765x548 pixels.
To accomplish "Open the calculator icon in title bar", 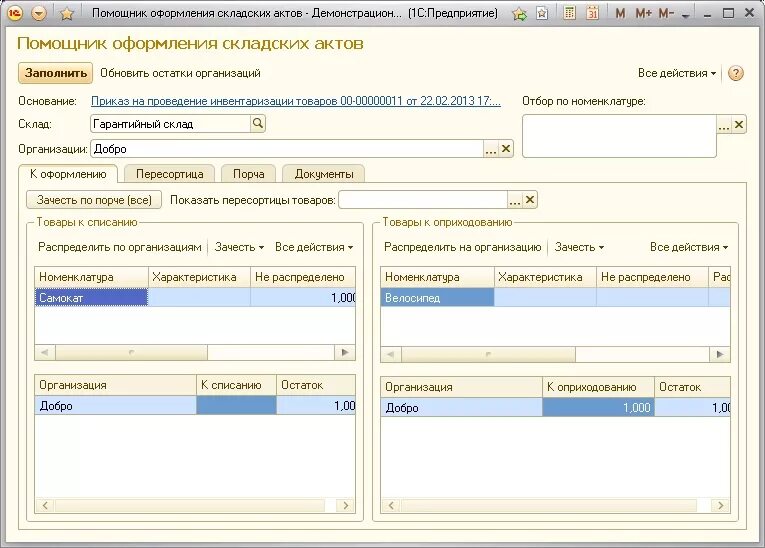I will point(569,13).
